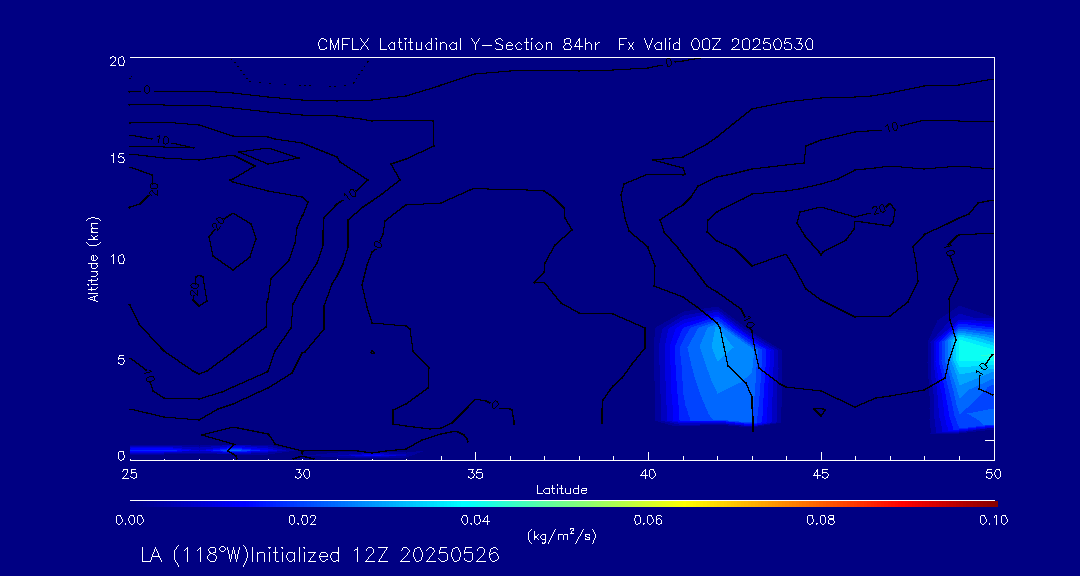Click latitude tick label 50
This screenshot has height=576, width=1080.
[993, 474]
